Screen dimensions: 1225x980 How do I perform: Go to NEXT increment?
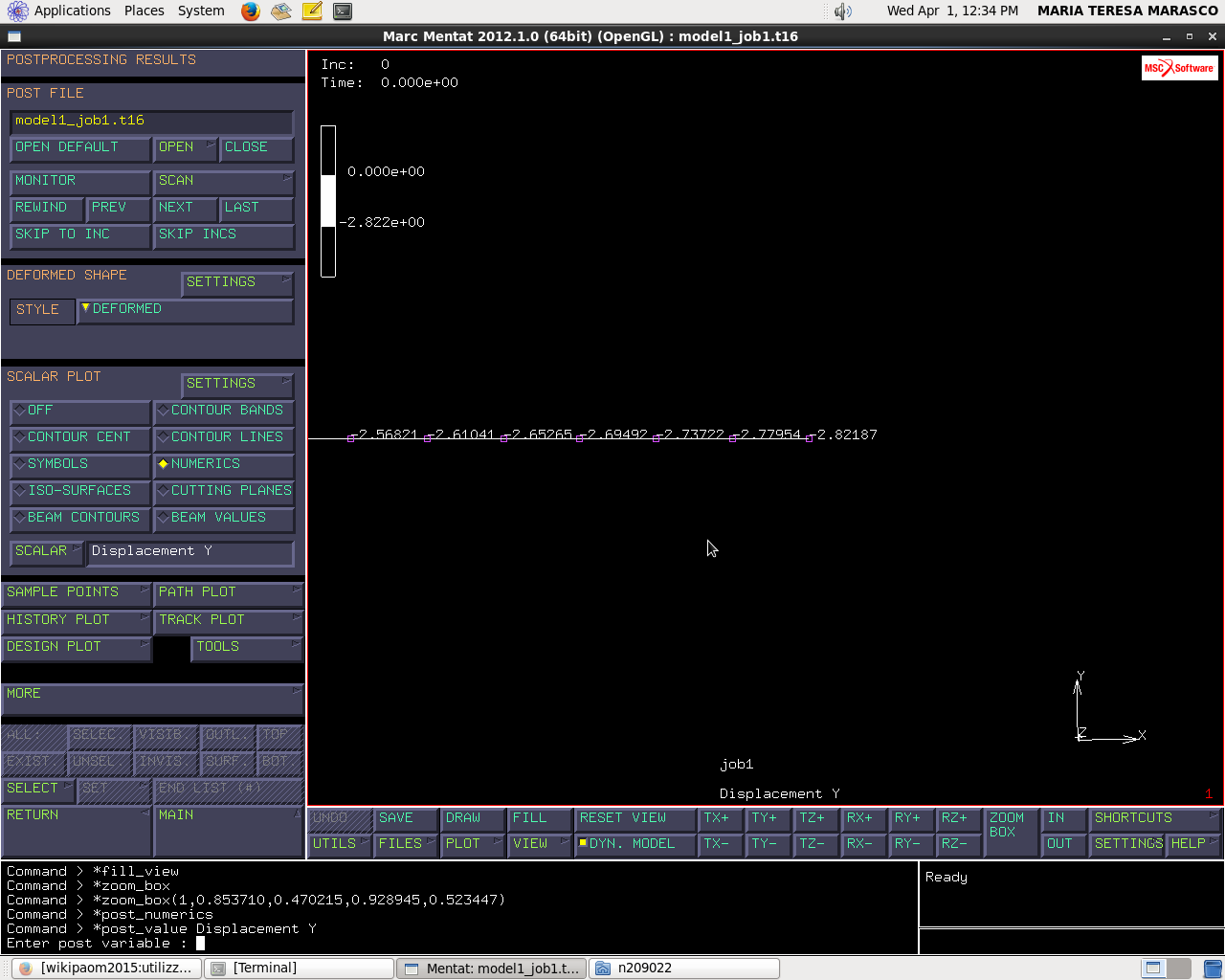coord(186,209)
